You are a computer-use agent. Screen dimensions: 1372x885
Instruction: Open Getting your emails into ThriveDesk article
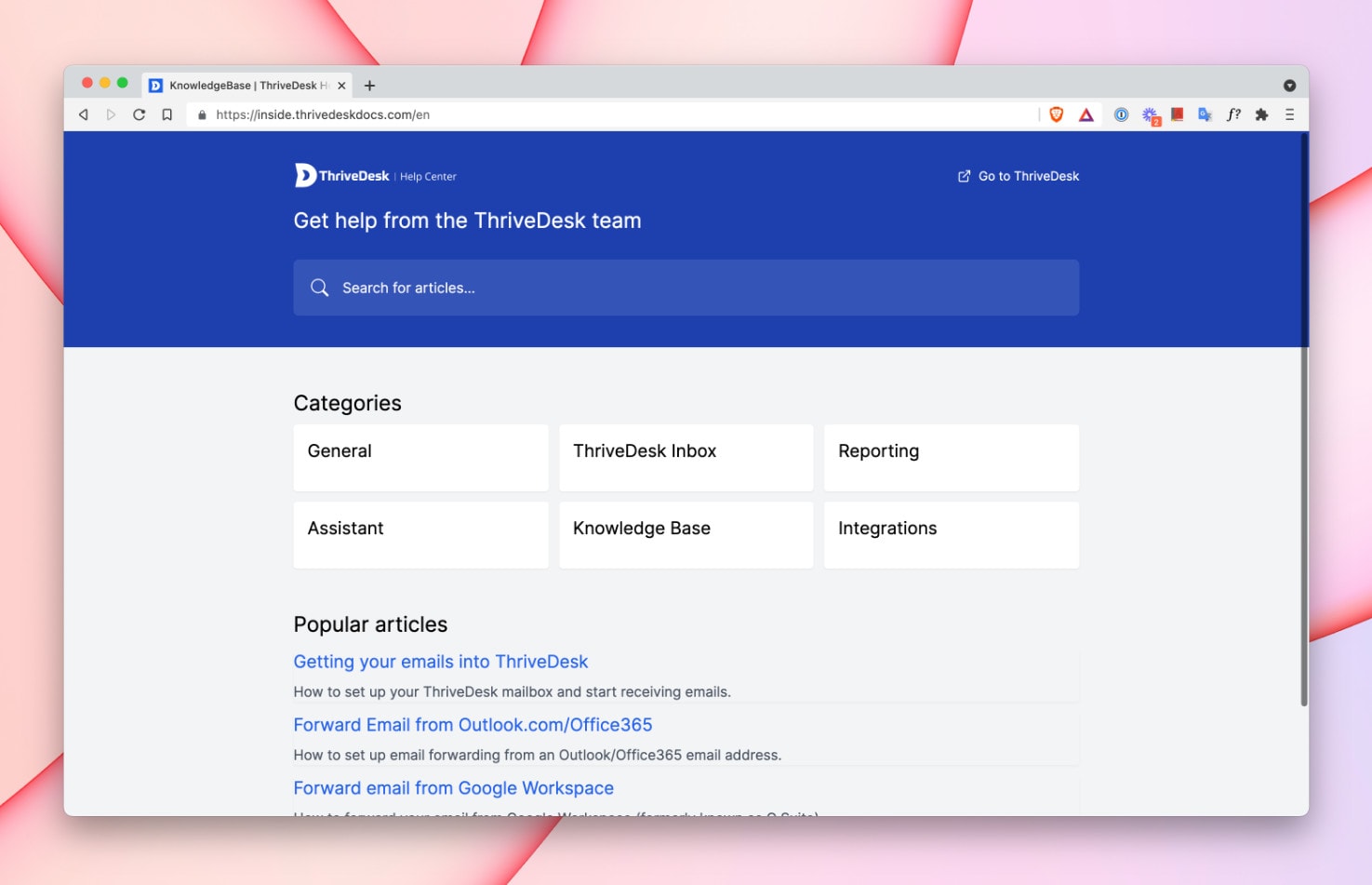[x=441, y=662]
